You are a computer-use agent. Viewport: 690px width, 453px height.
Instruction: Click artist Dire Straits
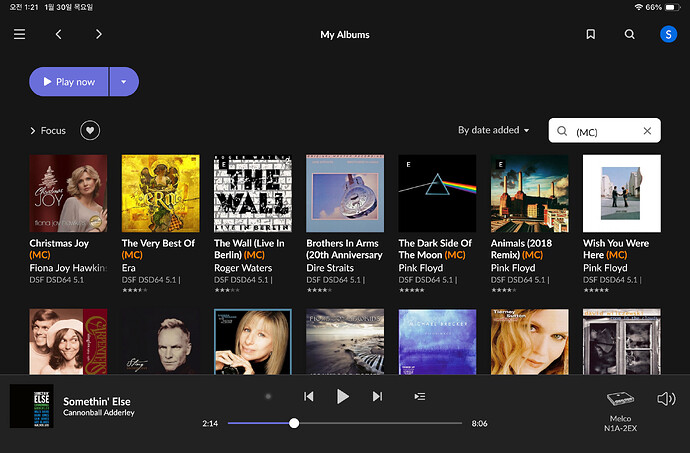point(330,268)
